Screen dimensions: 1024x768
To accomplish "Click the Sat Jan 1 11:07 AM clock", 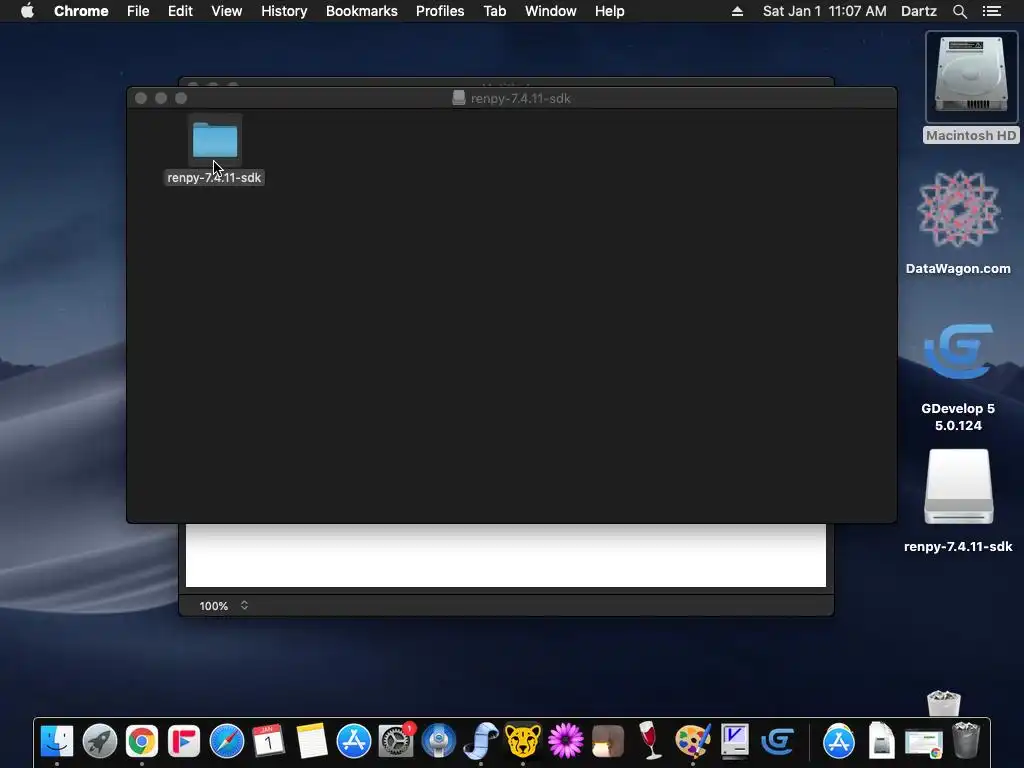I will pos(824,11).
